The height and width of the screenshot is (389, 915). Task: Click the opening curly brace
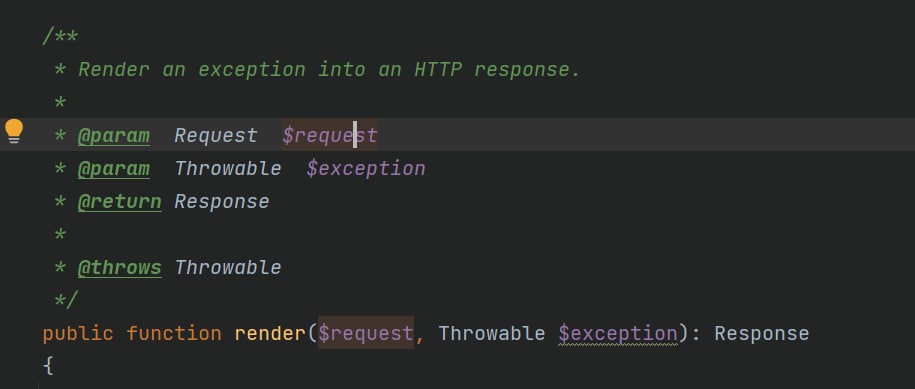48,366
